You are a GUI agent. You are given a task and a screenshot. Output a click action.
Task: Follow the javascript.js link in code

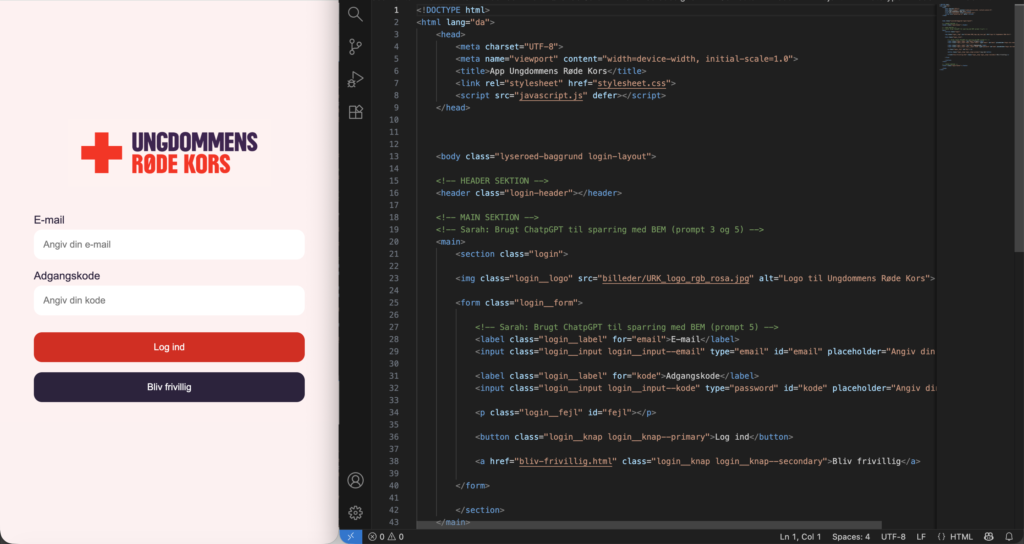[x=551, y=95]
